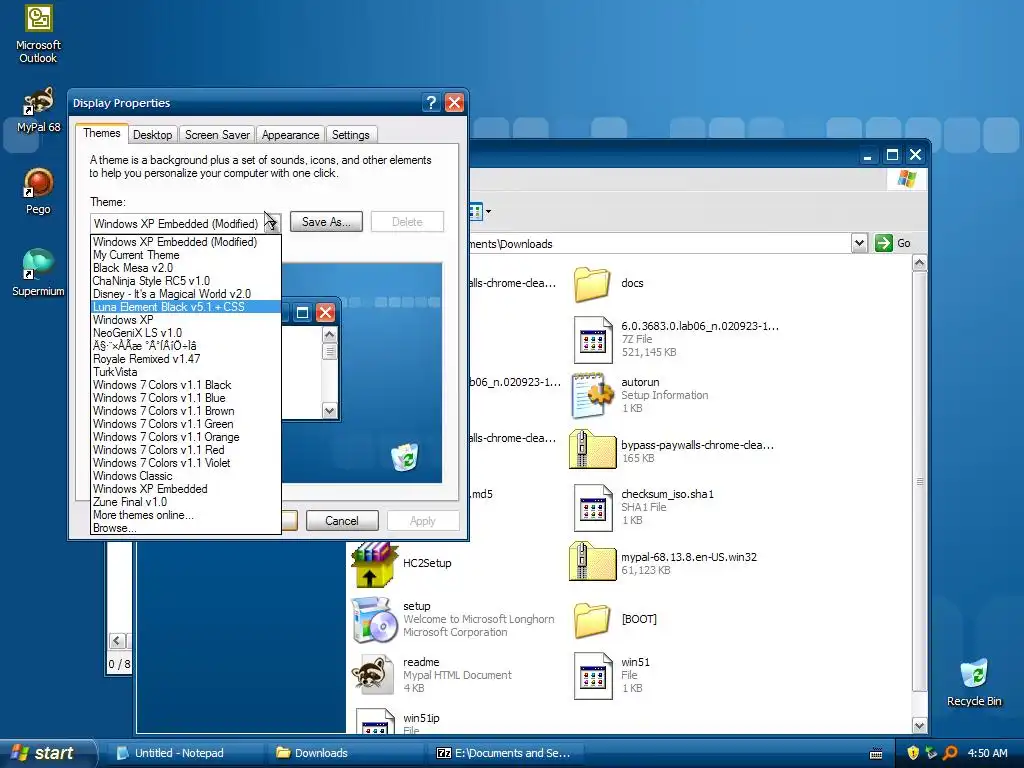
Task: Choose Zune Final v1.0 theme
Action: (x=185, y=502)
